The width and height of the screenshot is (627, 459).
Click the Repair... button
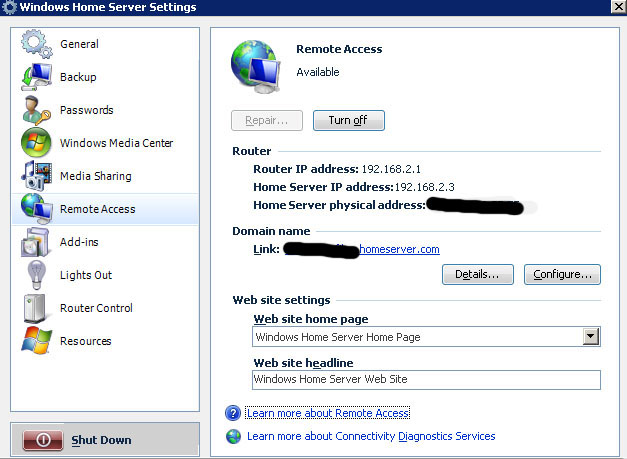click(267, 120)
